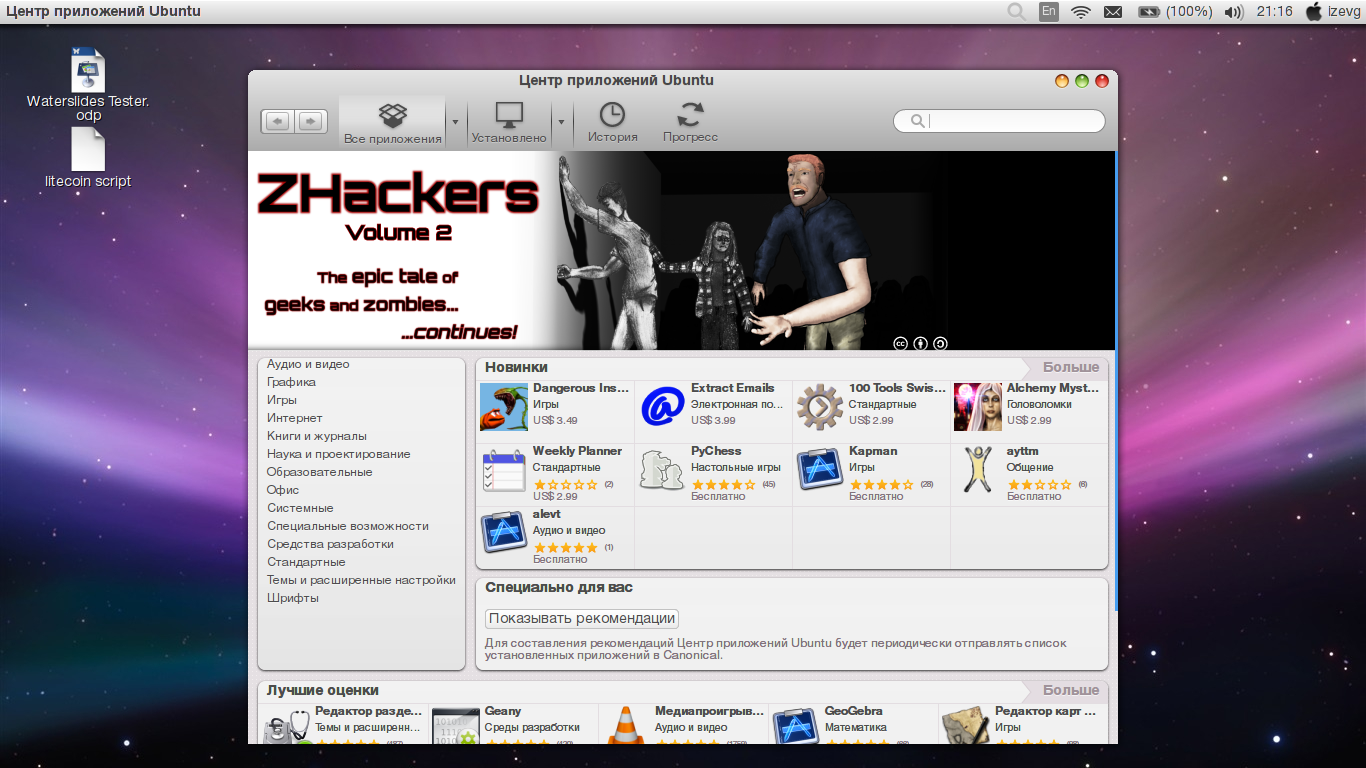
Task: Select the Графика category
Action: (291, 382)
